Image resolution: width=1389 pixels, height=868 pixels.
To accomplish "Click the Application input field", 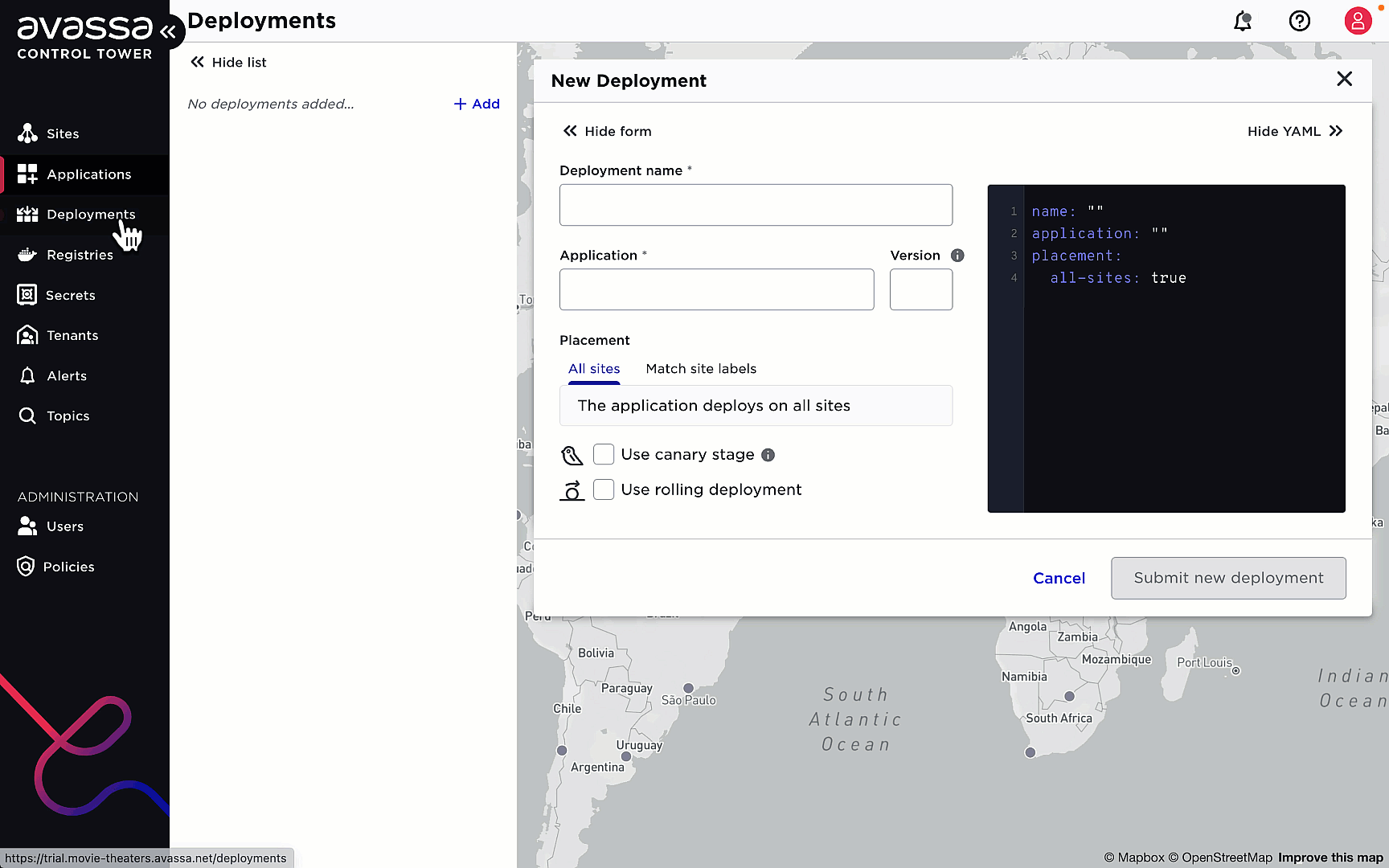I will (716, 289).
